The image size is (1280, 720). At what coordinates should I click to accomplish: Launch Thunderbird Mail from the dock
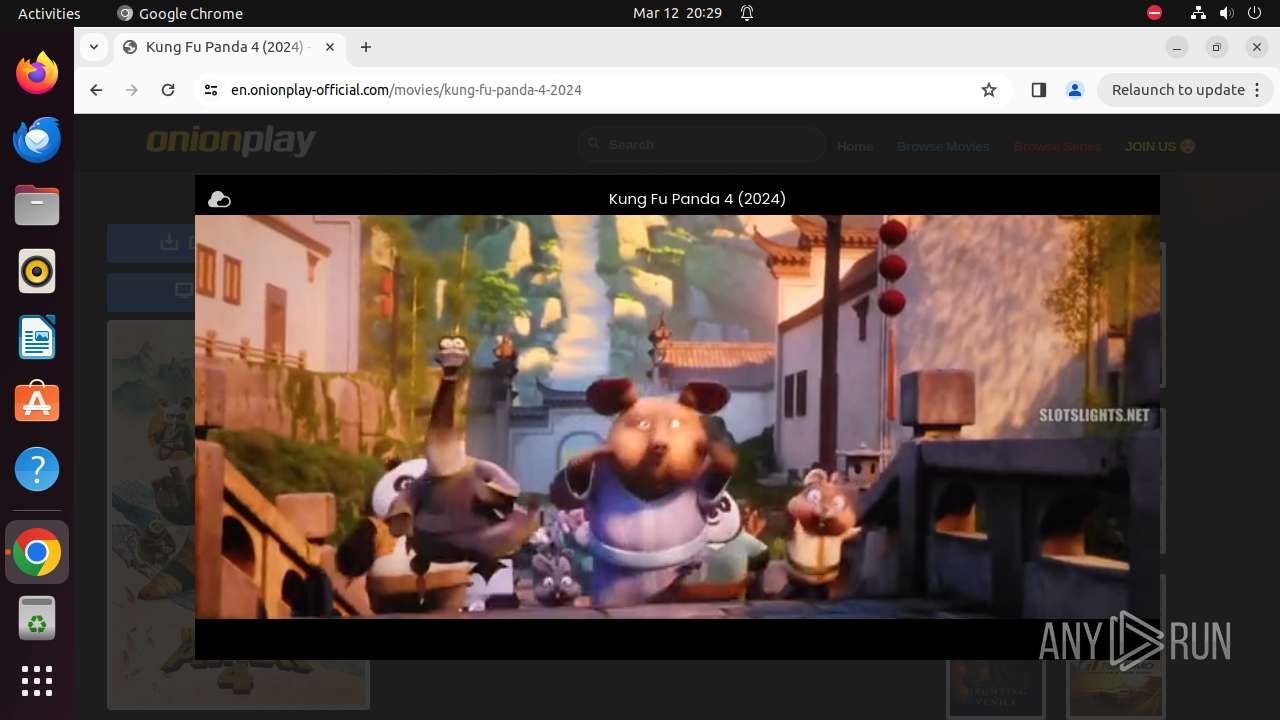37,139
